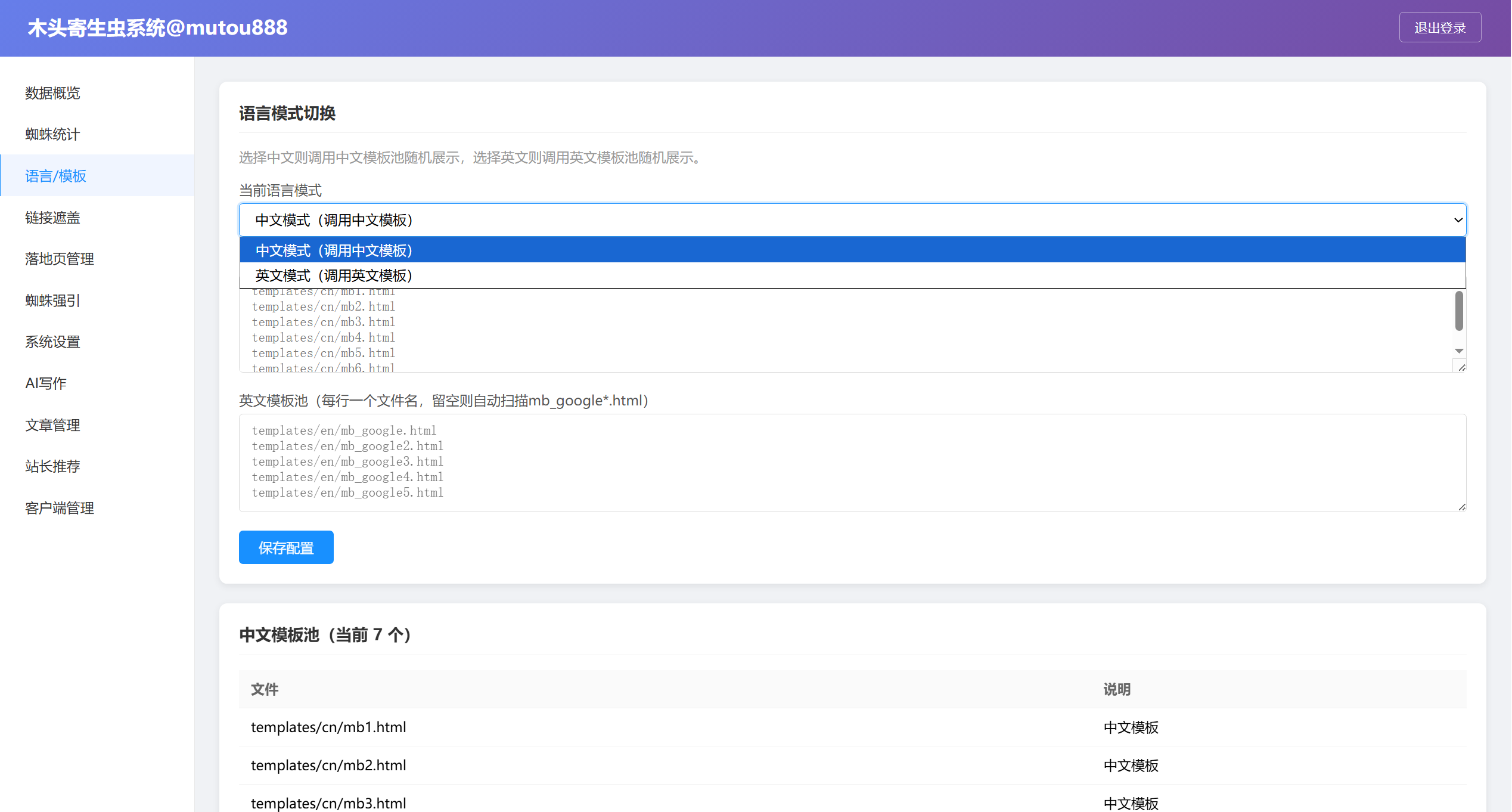
Task: Click the scrollbar down arrow in Chinese template textarea
Action: (x=1459, y=351)
